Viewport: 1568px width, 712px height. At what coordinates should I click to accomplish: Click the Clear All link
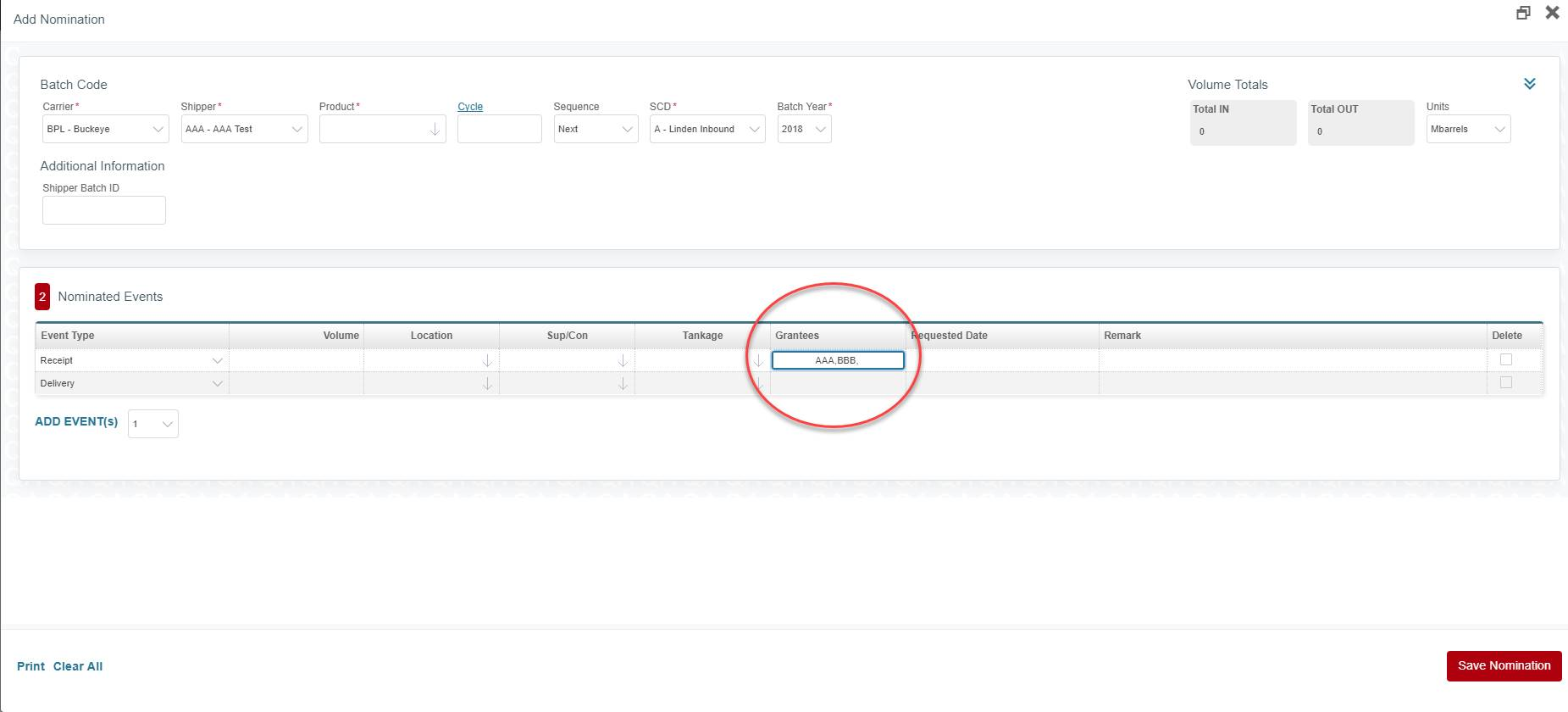[78, 666]
